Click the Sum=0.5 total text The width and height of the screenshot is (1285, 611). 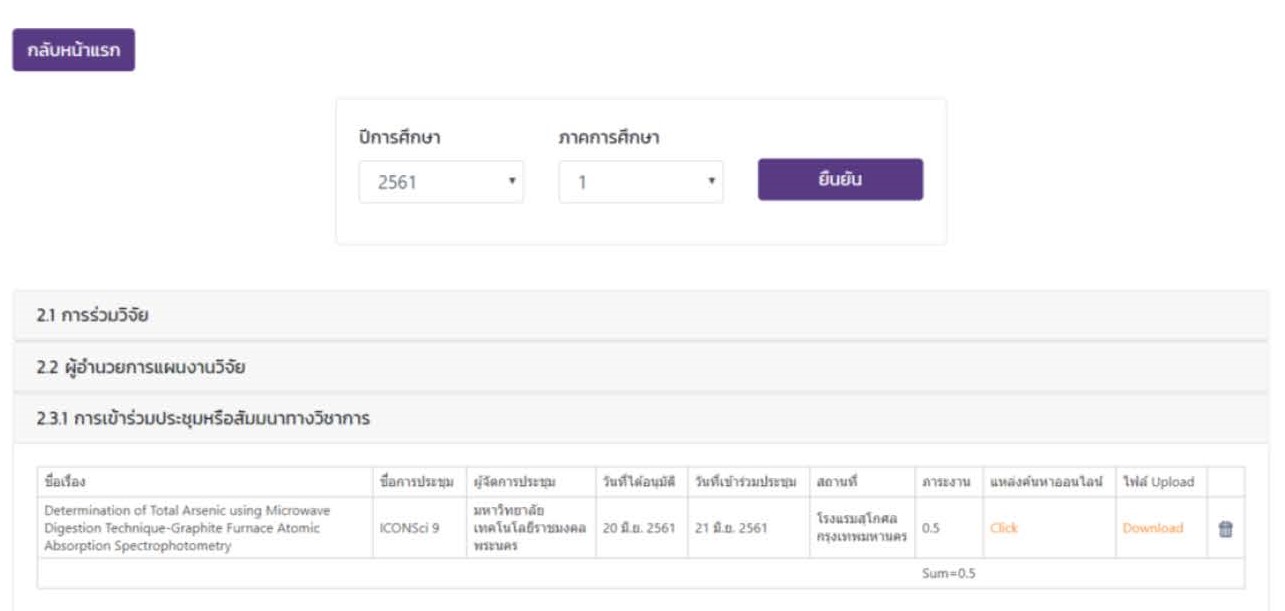click(x=948, y=573)
